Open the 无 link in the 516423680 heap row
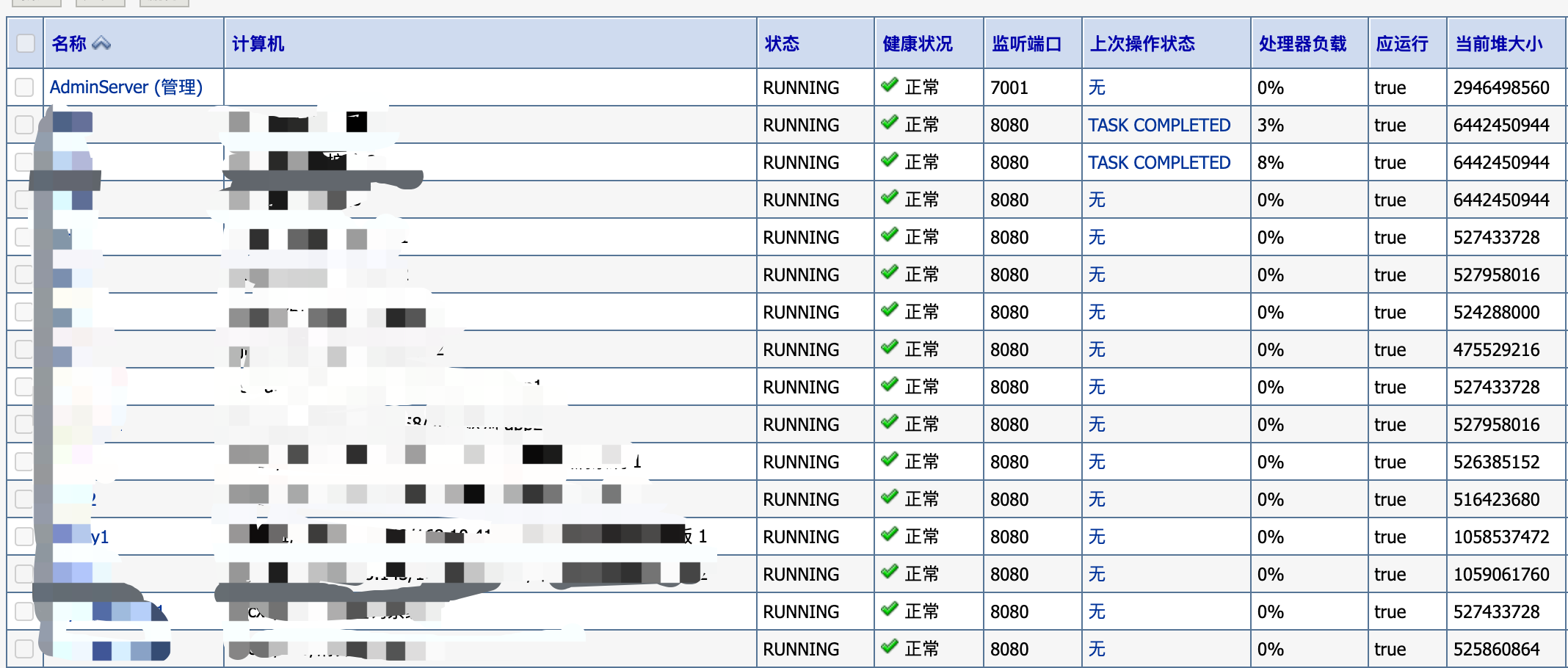This screenshot has width=1568, height=668. pyautogui.click(x=1097, y=499)
